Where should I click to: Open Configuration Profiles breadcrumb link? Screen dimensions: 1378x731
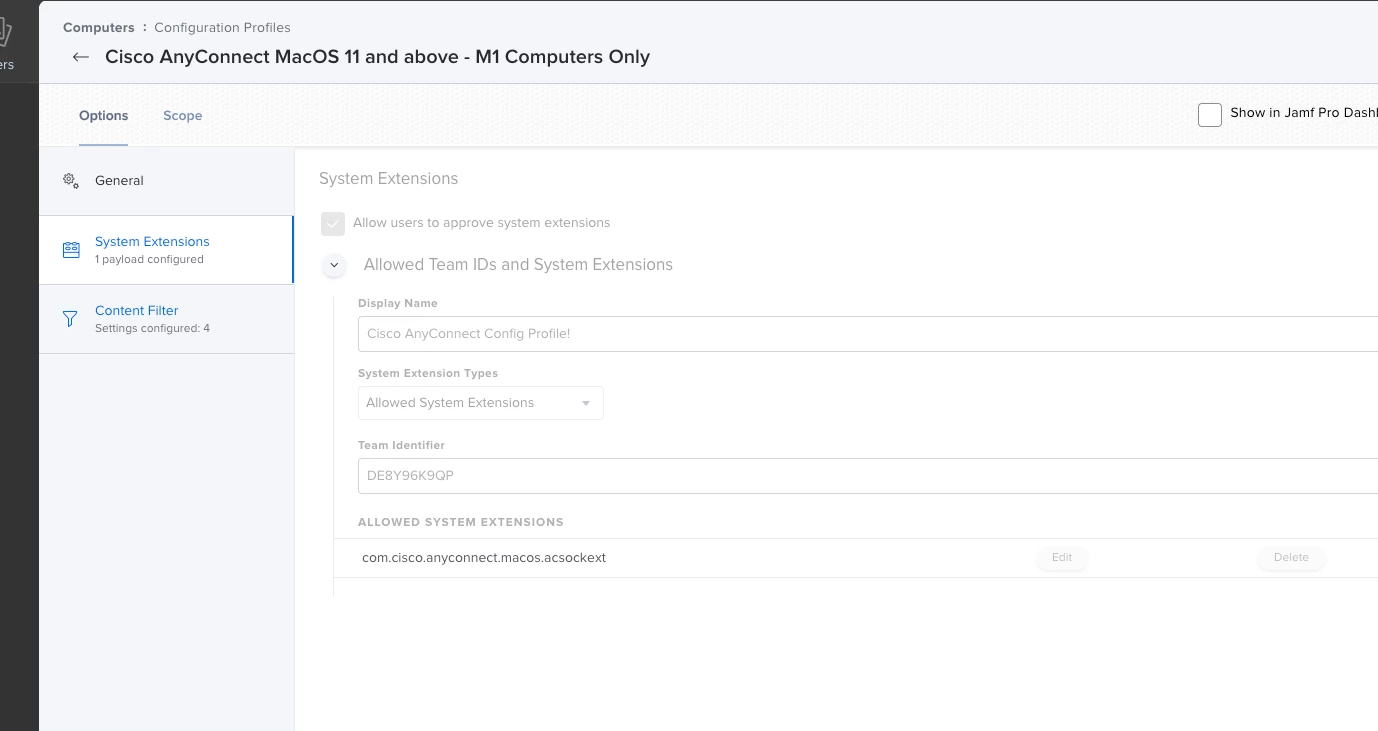tap(222, 28)
